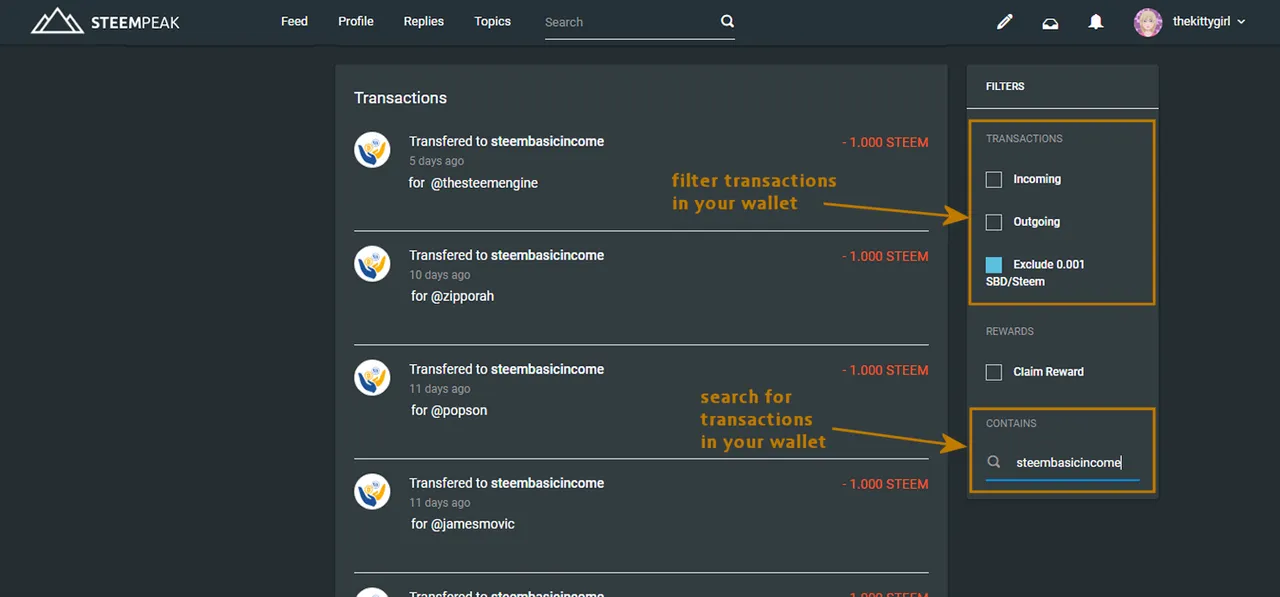Click the -1.000 STEEM amount for @jamesmovic
The image size is (1280, 597).
click(885, 484)
